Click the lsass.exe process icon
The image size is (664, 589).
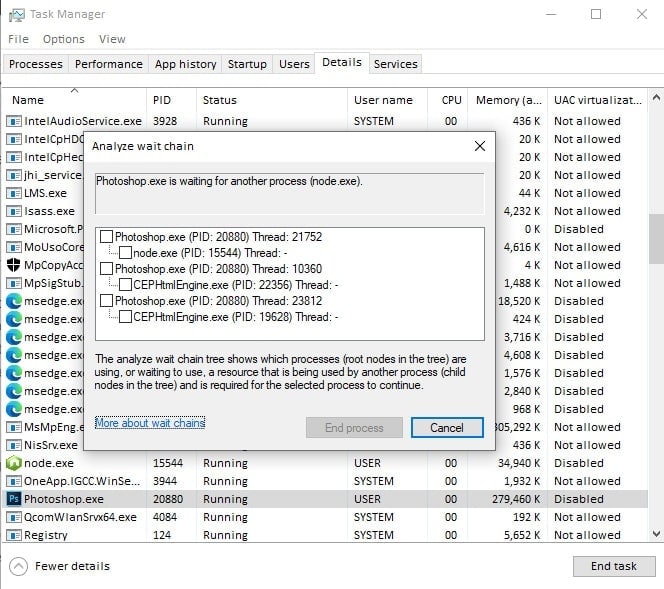(x=14, y=211)
